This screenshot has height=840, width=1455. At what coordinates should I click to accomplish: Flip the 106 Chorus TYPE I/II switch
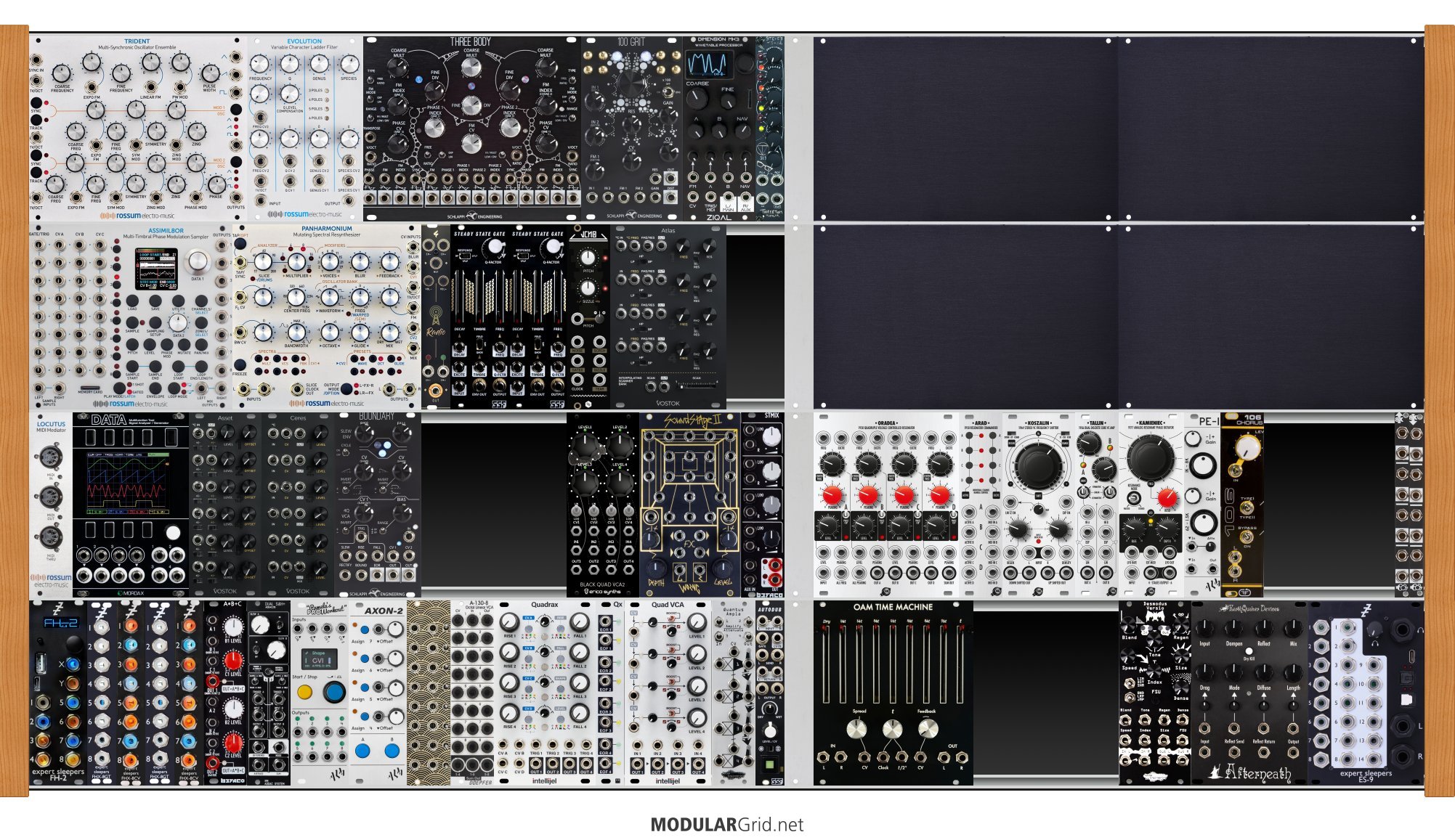coord(1247,507)
